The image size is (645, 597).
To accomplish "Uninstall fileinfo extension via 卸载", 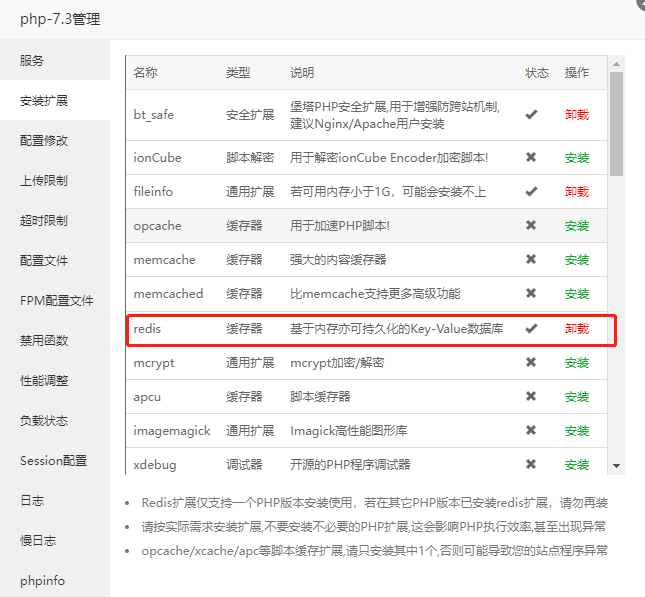I will [x=577, y=192].
